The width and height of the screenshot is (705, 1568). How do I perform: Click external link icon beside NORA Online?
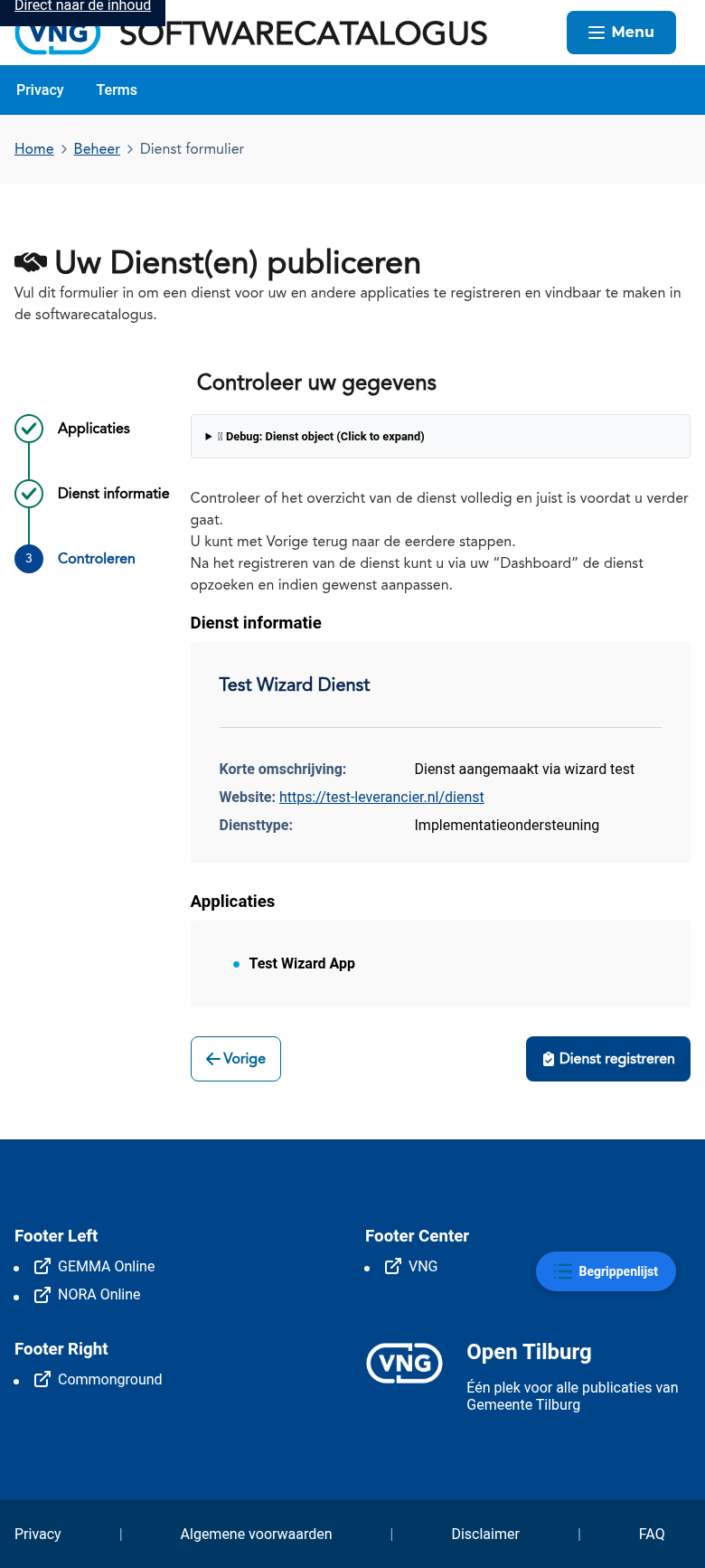[42, 1295]
